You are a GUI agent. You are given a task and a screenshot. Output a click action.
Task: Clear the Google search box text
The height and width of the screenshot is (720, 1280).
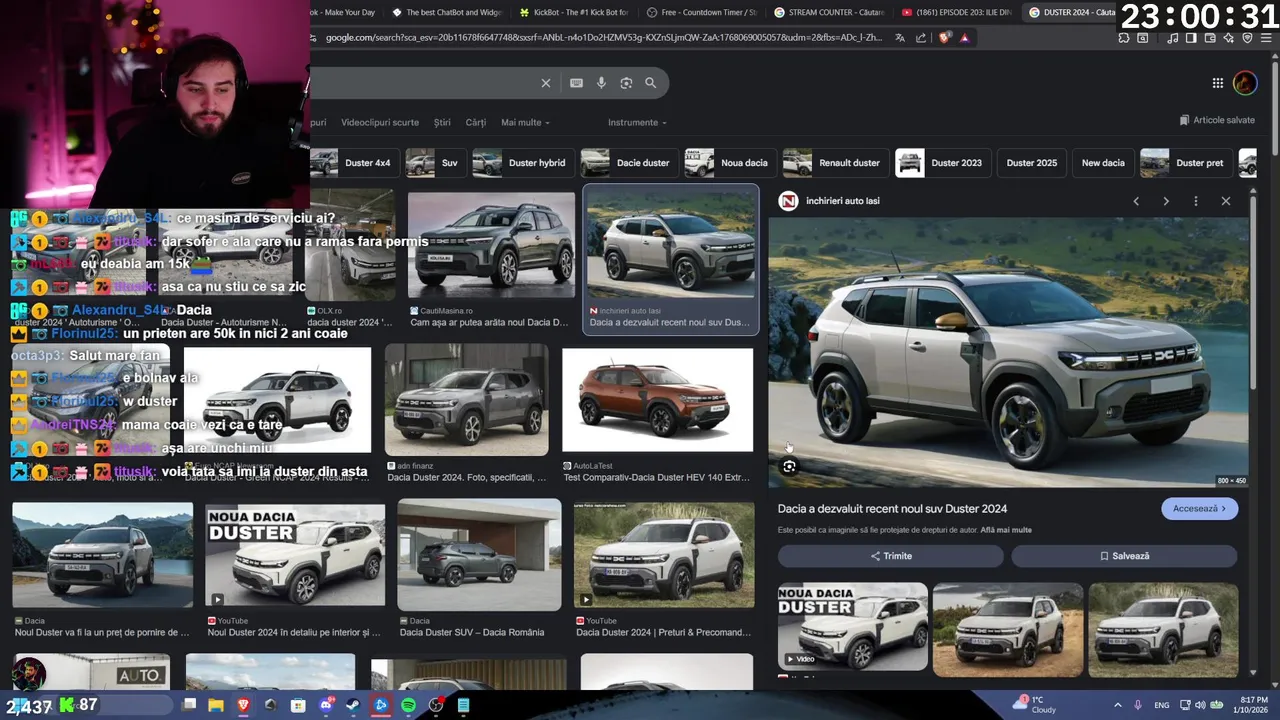(x=546, y=83)
